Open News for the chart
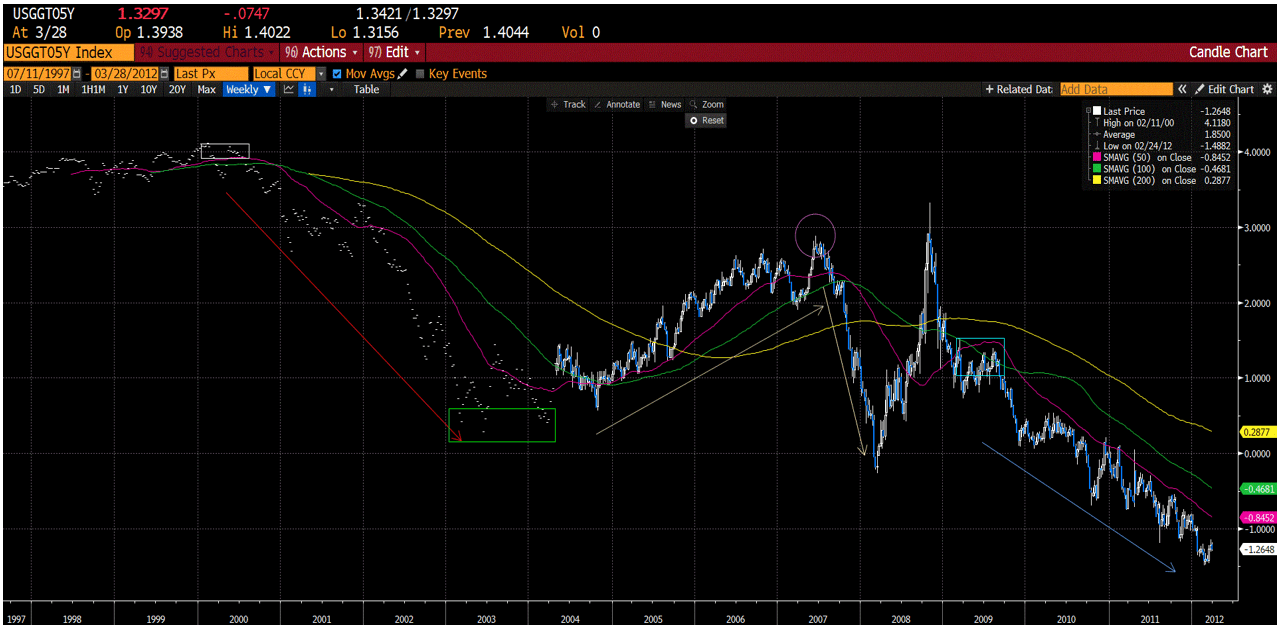The image size is (1282, 629). pos(668,104)
